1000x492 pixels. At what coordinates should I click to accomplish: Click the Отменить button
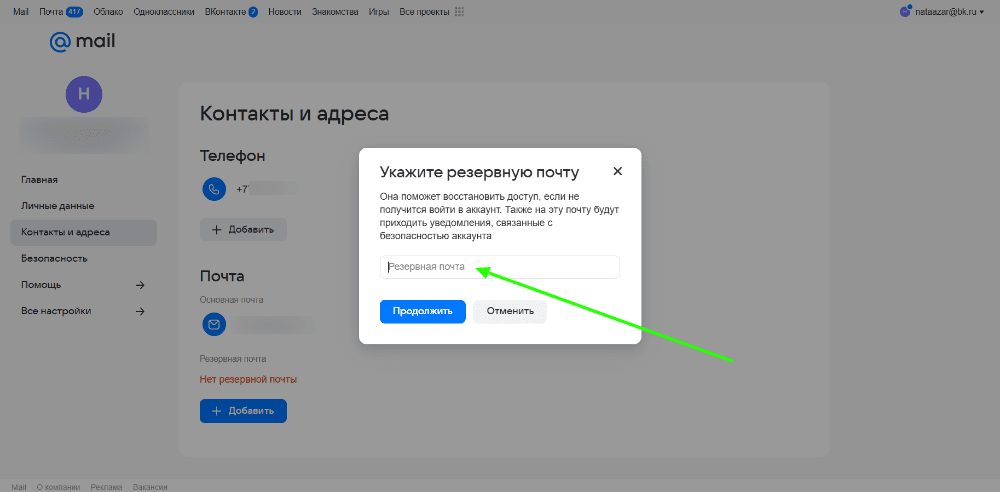(510, 311)
